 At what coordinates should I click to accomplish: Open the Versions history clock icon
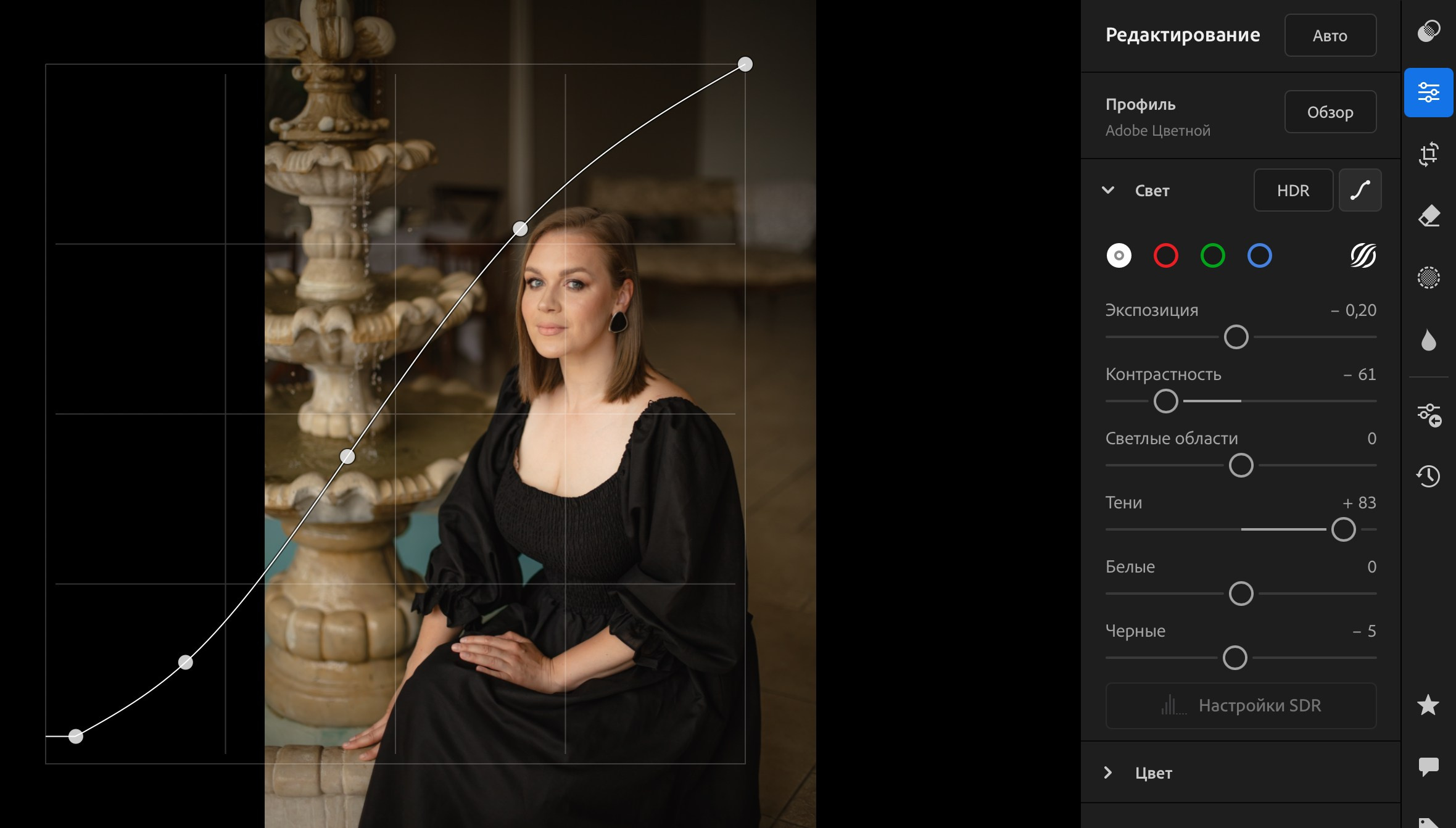pos(1428,476)
